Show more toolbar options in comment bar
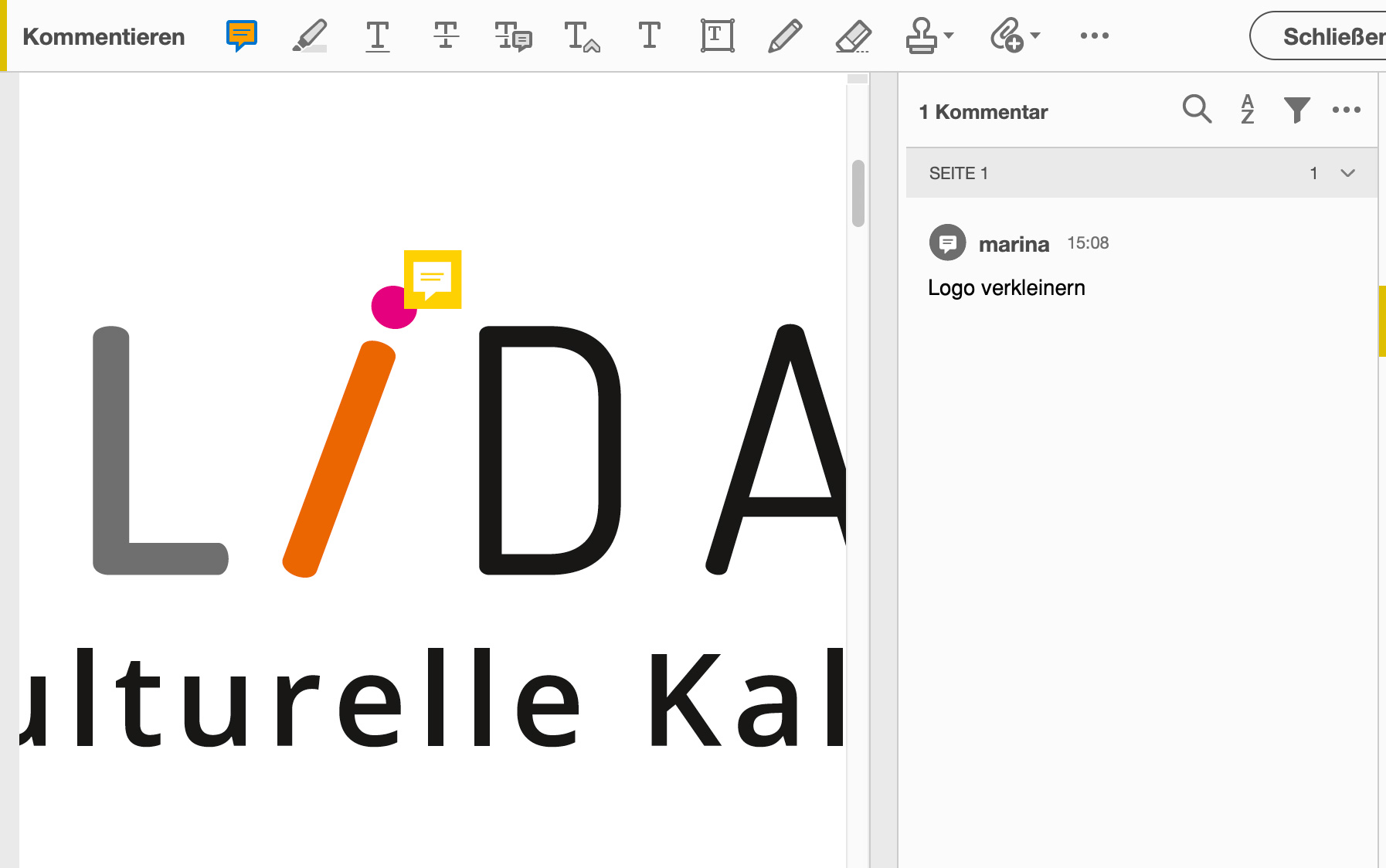This screenshot has width=1386, height=868. coord(1094,36)
